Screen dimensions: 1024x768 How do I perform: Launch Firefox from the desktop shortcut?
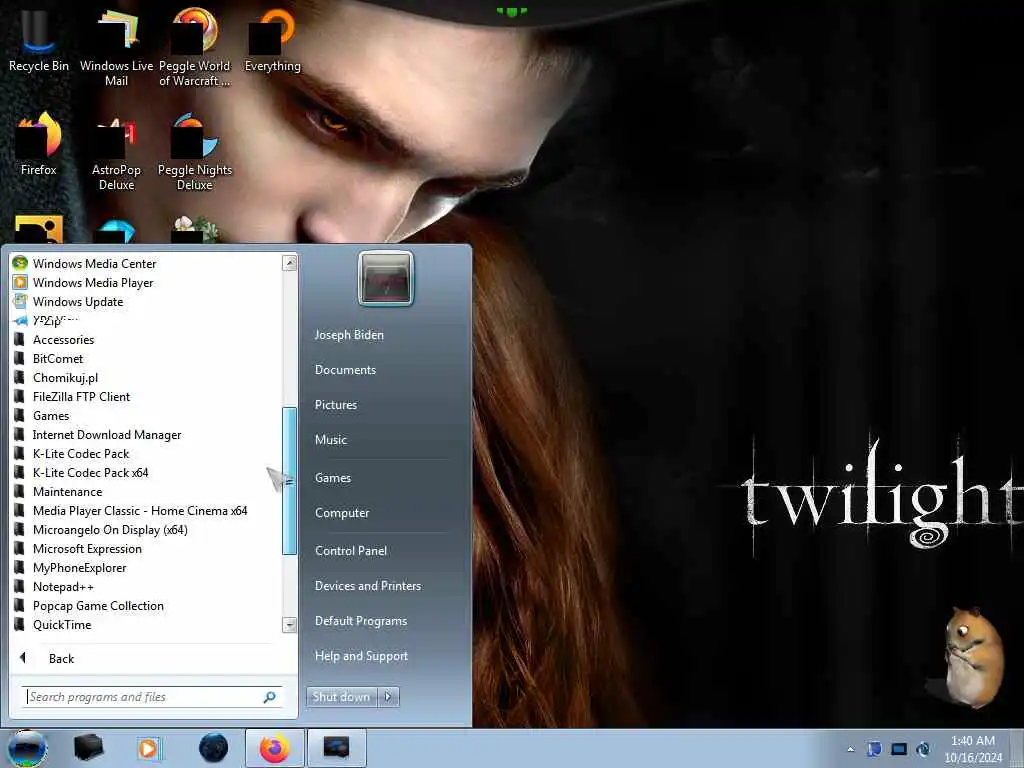coord(39,144)
